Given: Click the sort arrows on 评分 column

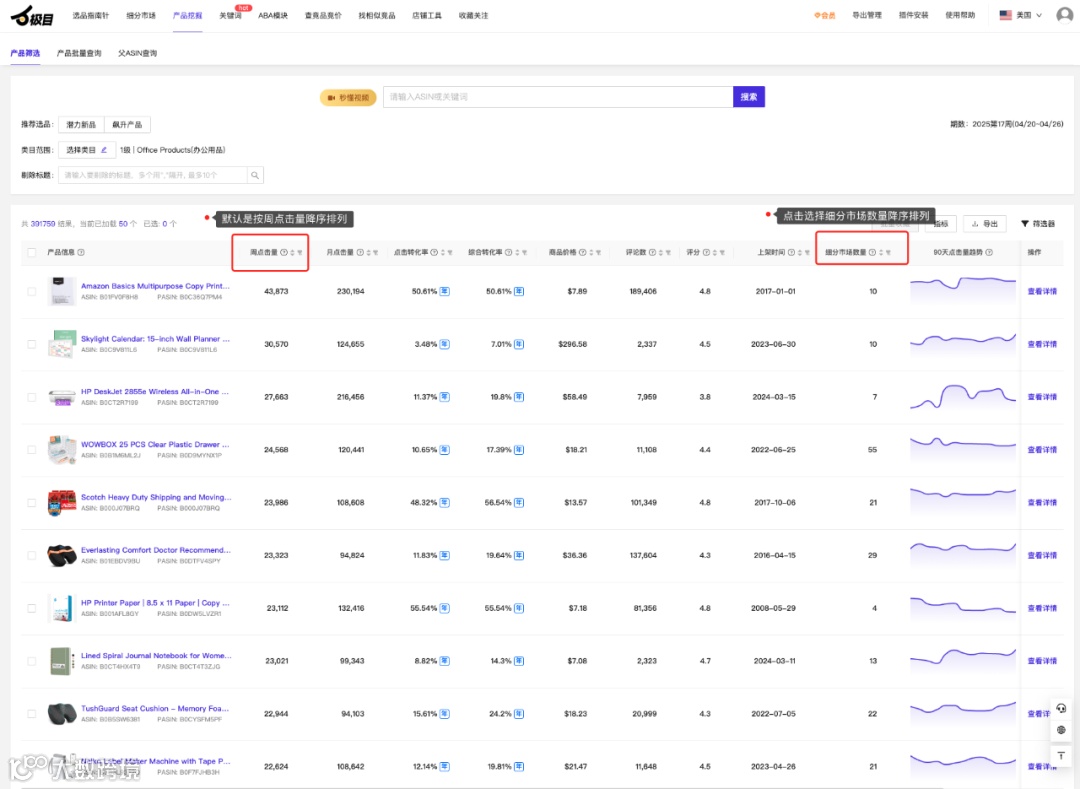Looking at the screenshot, I should (x=715, y=253).
